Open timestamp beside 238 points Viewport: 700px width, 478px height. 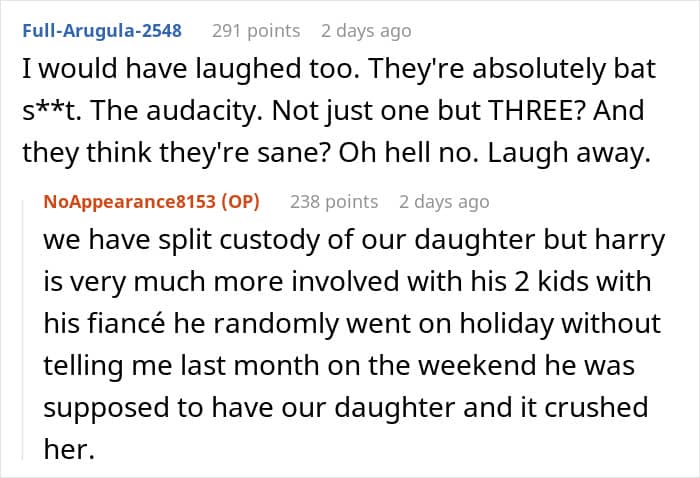click(444, 202)
